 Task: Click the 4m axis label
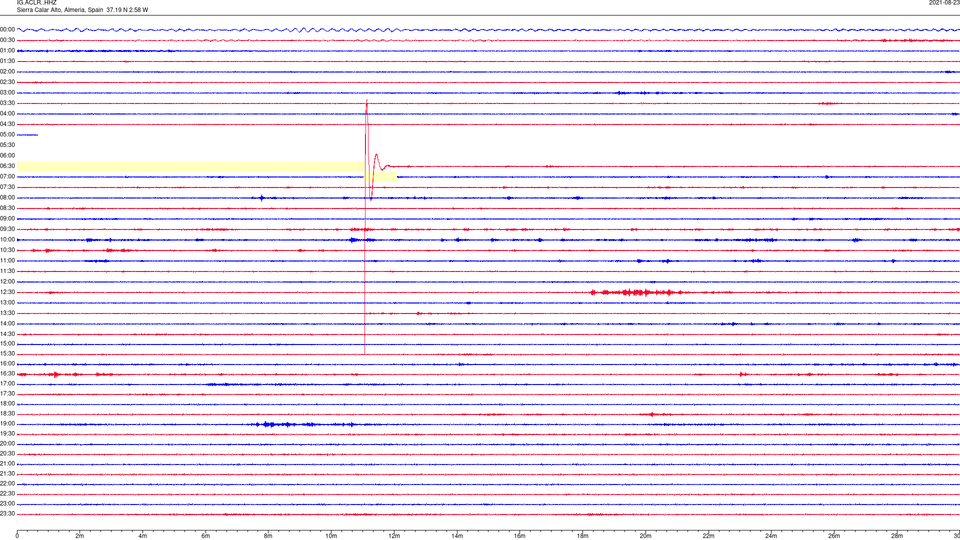pyautogui.click(x=143, y=536)
